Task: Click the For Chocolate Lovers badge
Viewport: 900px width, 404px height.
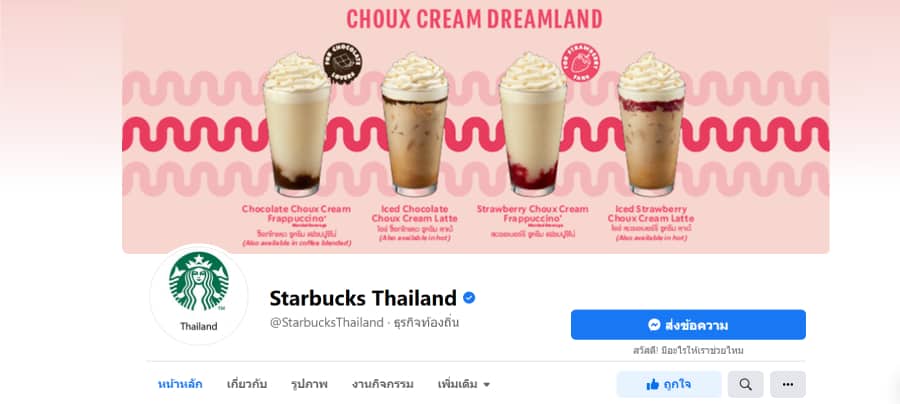Action: coord(343,63)
